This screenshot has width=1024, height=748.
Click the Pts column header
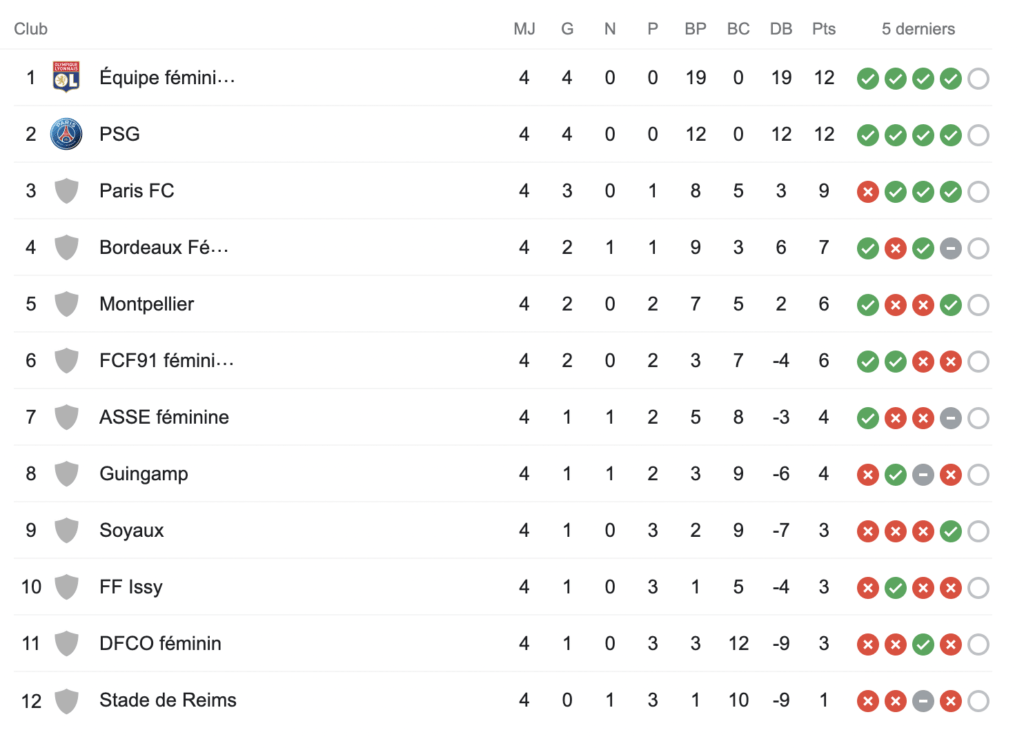[x=824, y=29]
